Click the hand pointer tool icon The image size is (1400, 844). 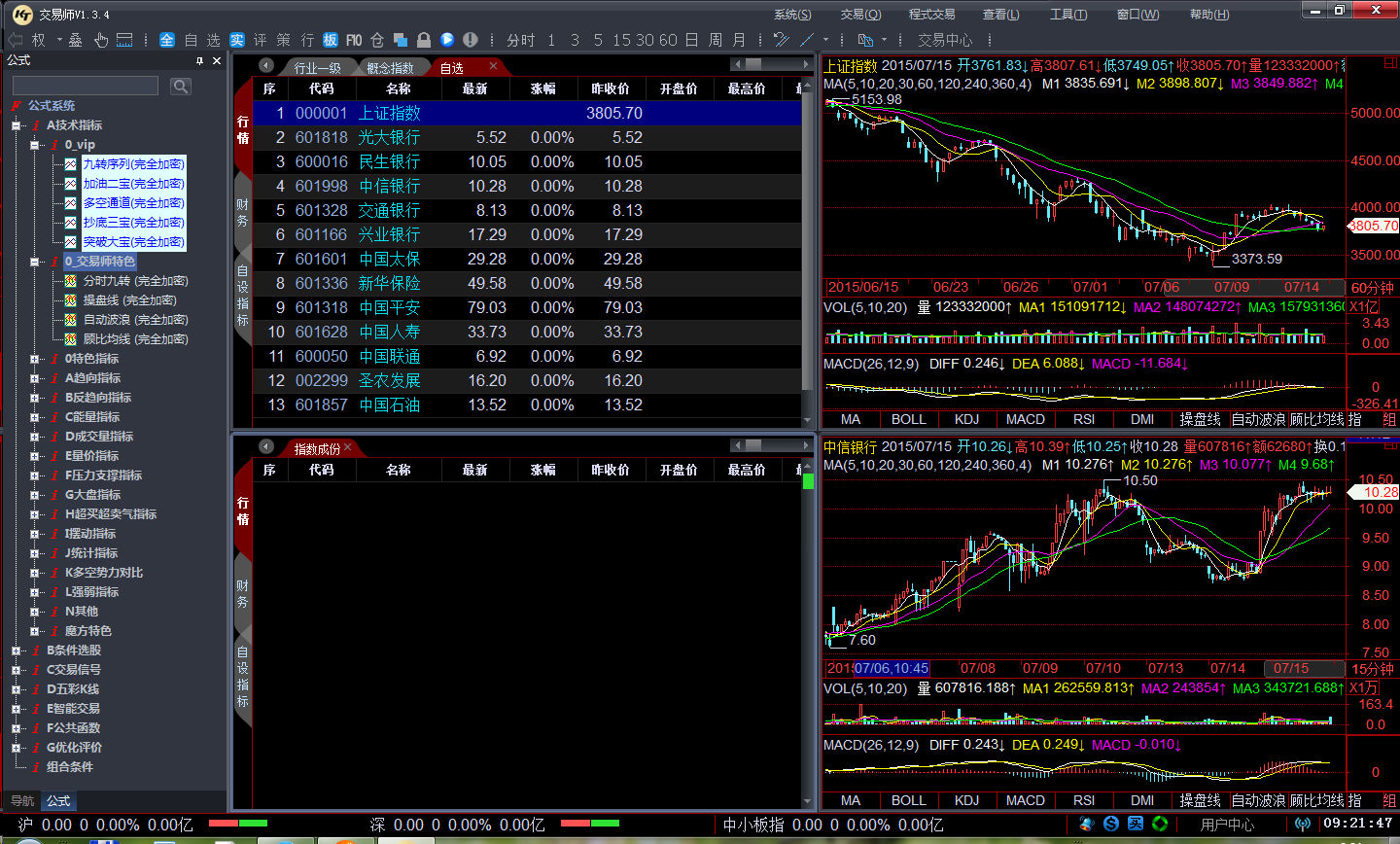click(100, 40)
